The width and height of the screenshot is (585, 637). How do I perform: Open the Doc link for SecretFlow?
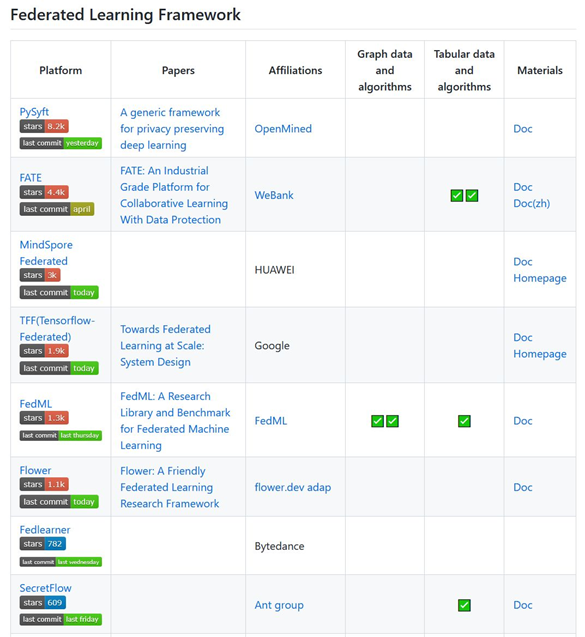(x=523, y=605)
